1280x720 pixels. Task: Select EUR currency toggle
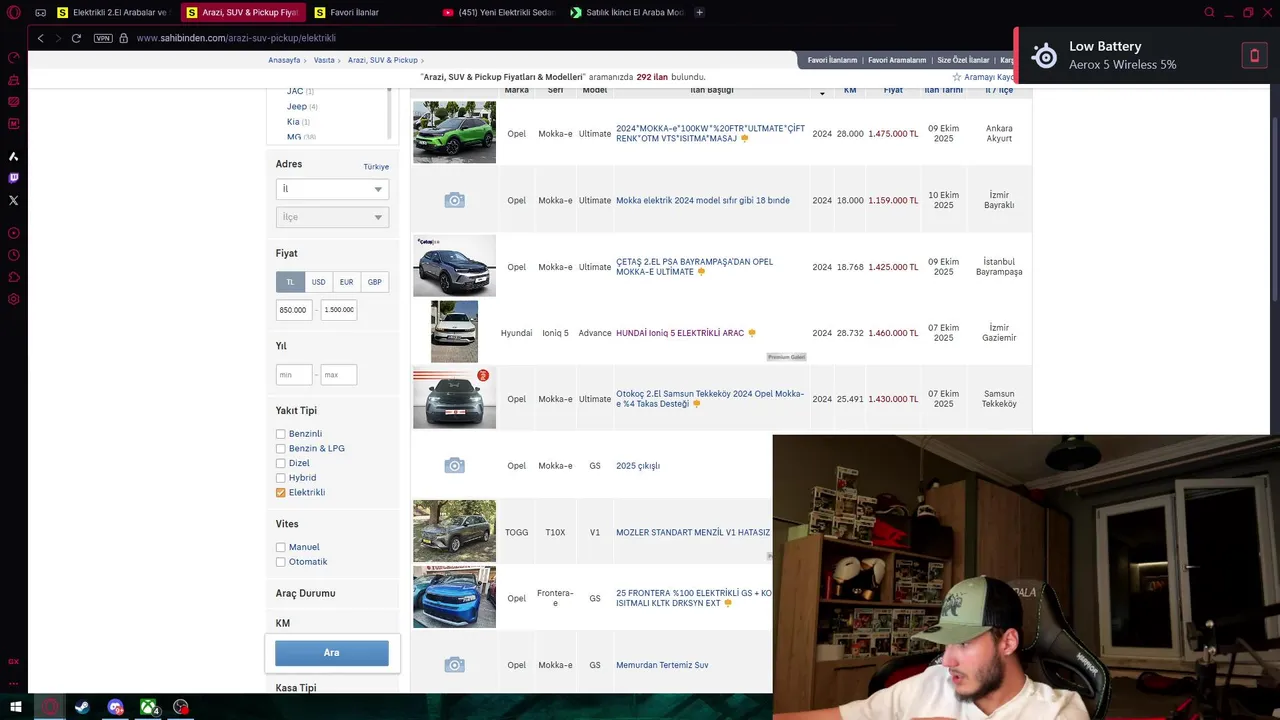pos(346,282)
